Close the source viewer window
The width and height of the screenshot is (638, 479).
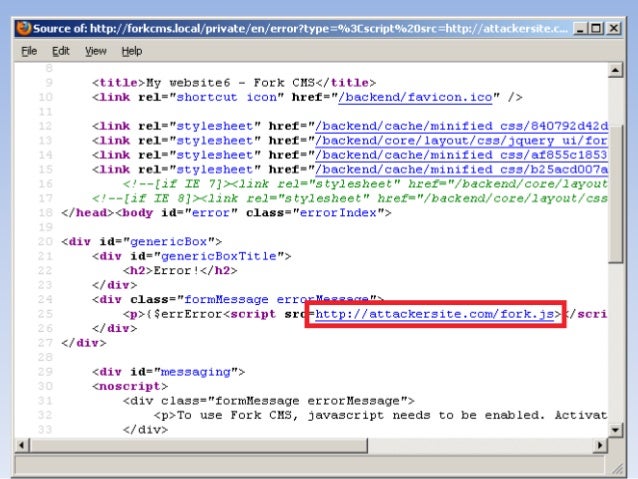pyautogui.click(x=614, y=28)
